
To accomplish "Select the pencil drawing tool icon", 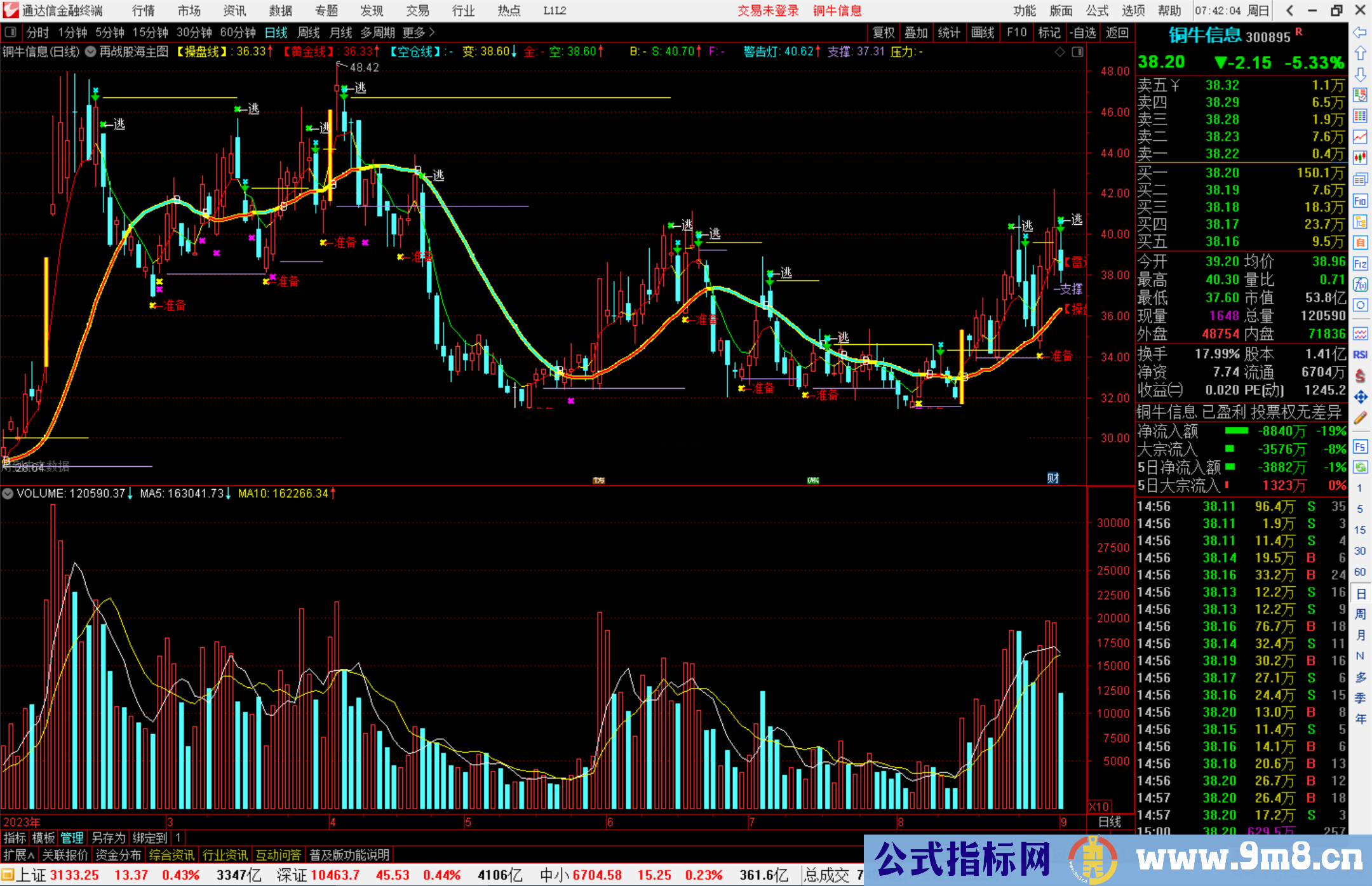I will 1360,418.
